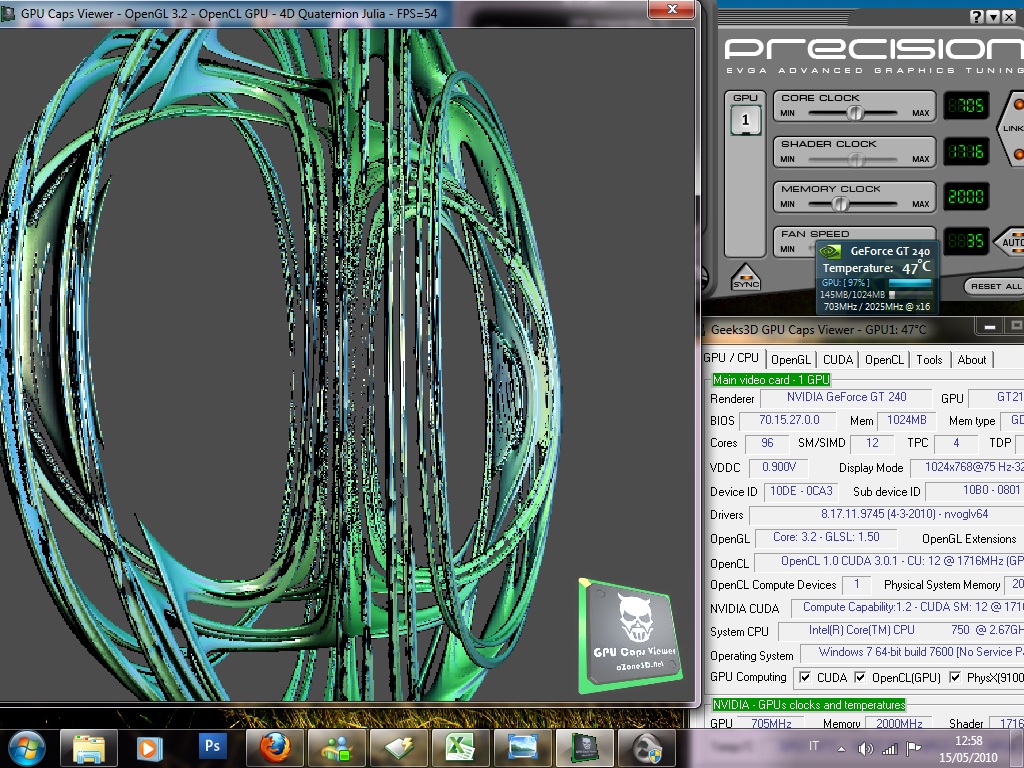Screen dimensions: 1024x768
Task: Select GPU 1 chip button in Precision
Action: click(x=746, y=120)
